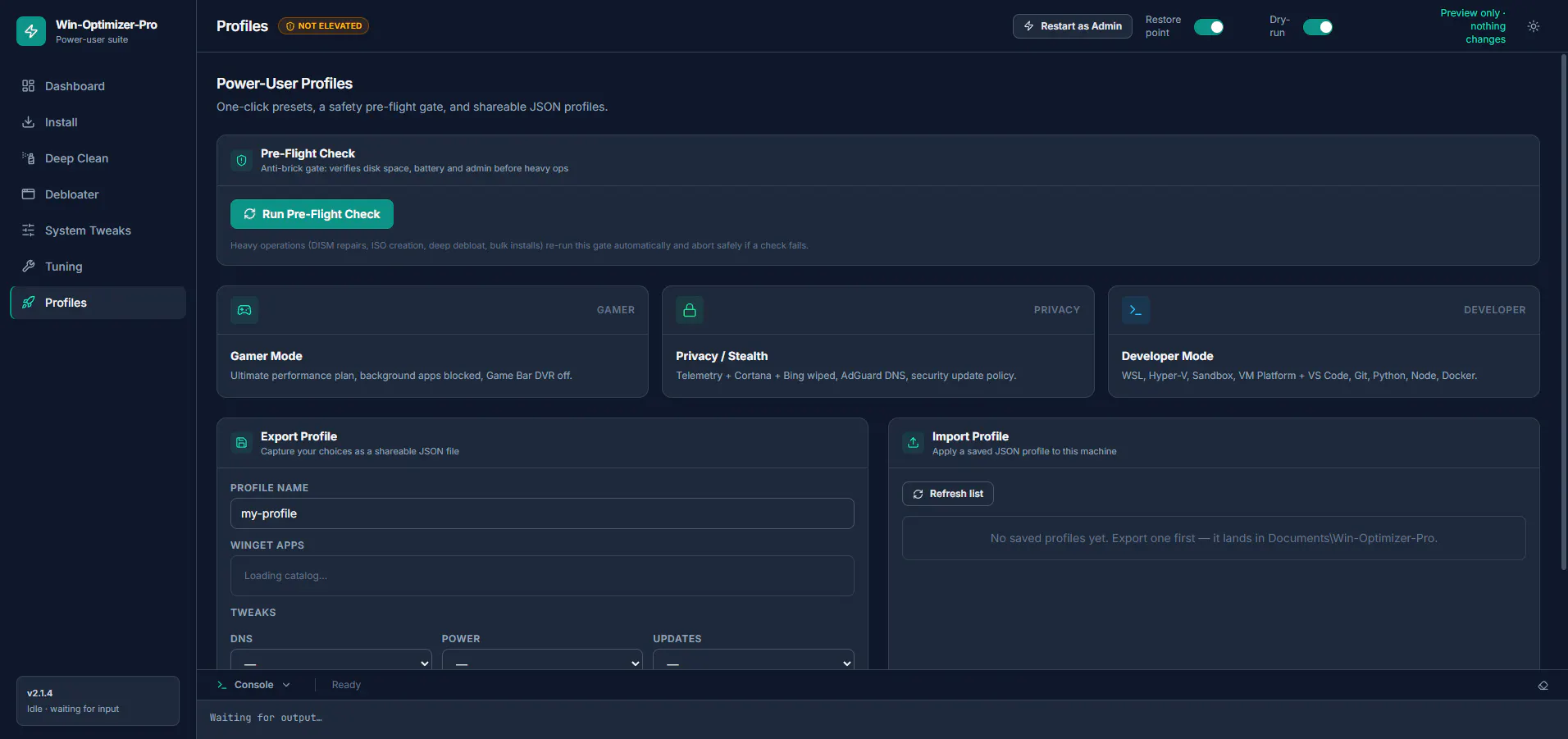Click the Deep Clean spray icon
Screen dimensions: 1568x739
point(28,158)
